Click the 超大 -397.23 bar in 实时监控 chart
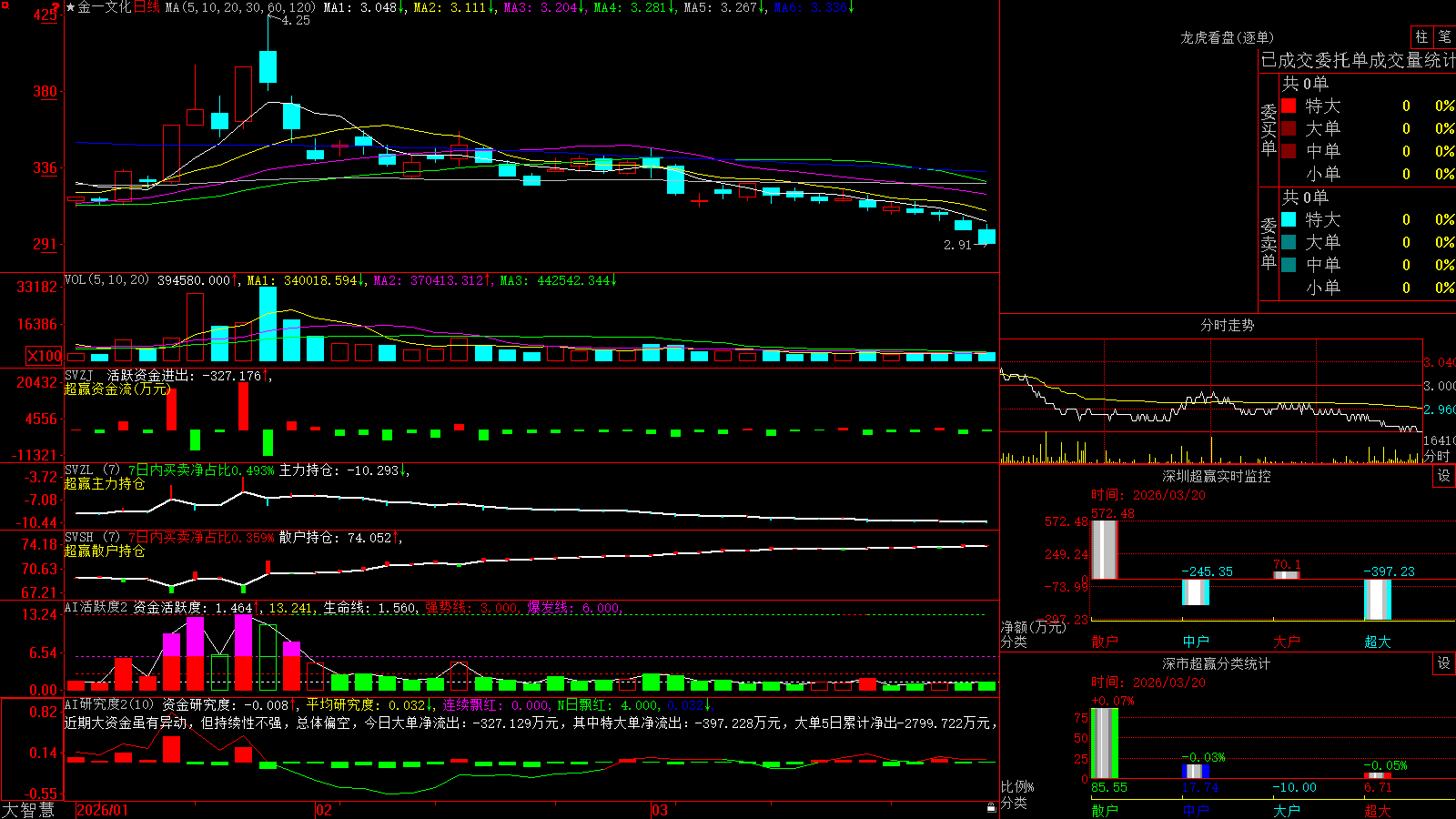 [x=1377, y=600]
